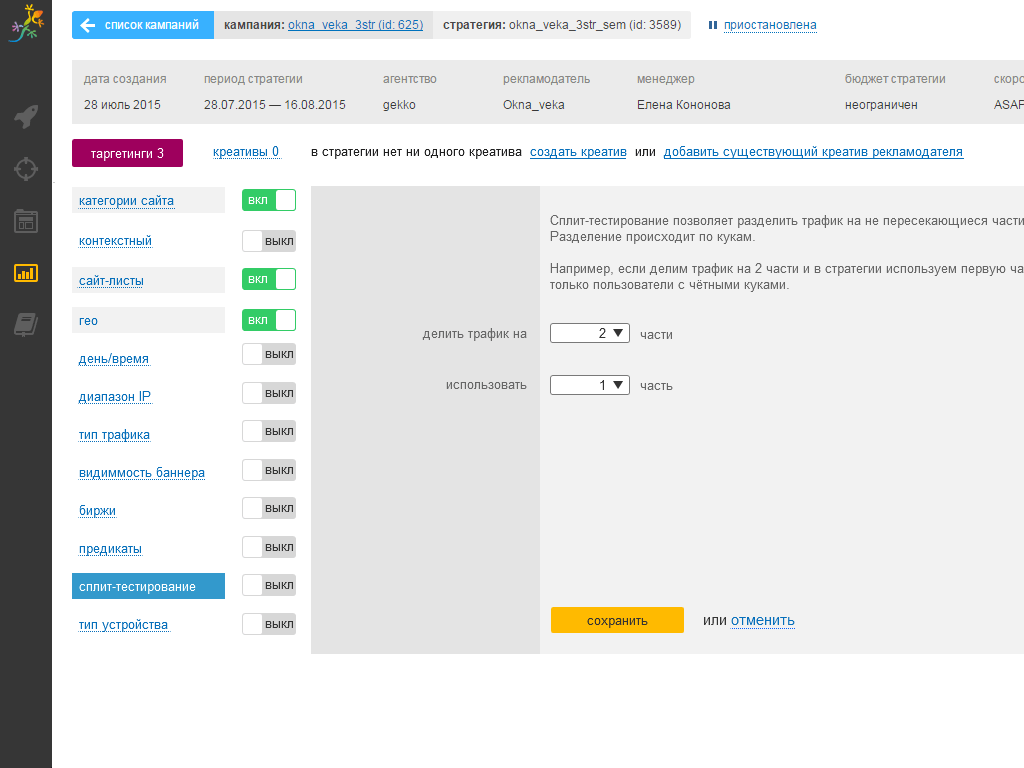Disable the категории сайта targeting toggle
1024x768 pixels.
coord(269,200)
